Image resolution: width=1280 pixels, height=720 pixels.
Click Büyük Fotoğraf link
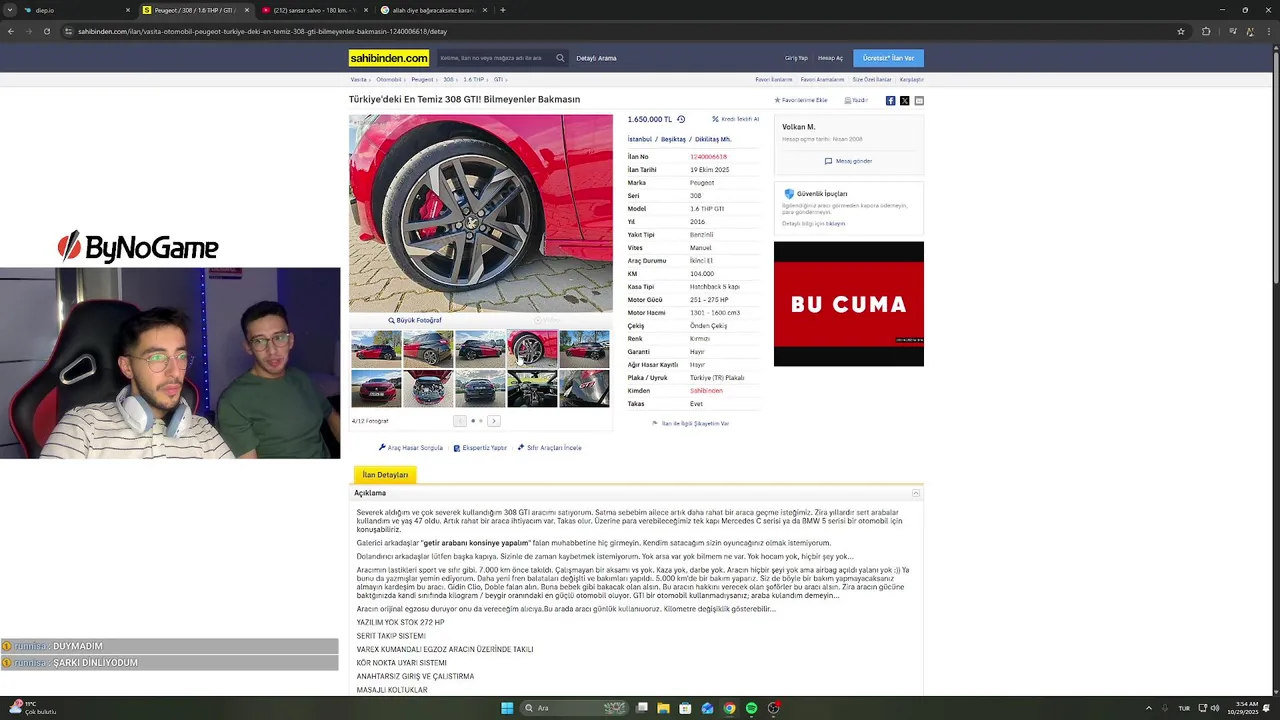tap(415, 320)
